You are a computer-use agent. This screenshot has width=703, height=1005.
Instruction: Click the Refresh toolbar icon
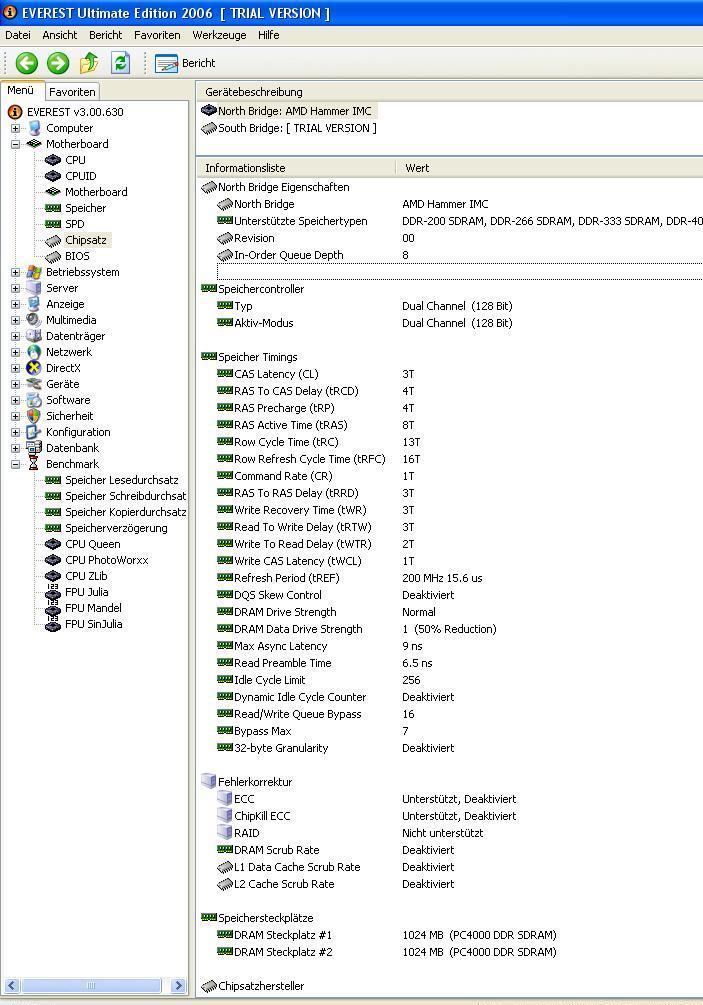click(120, 63)
